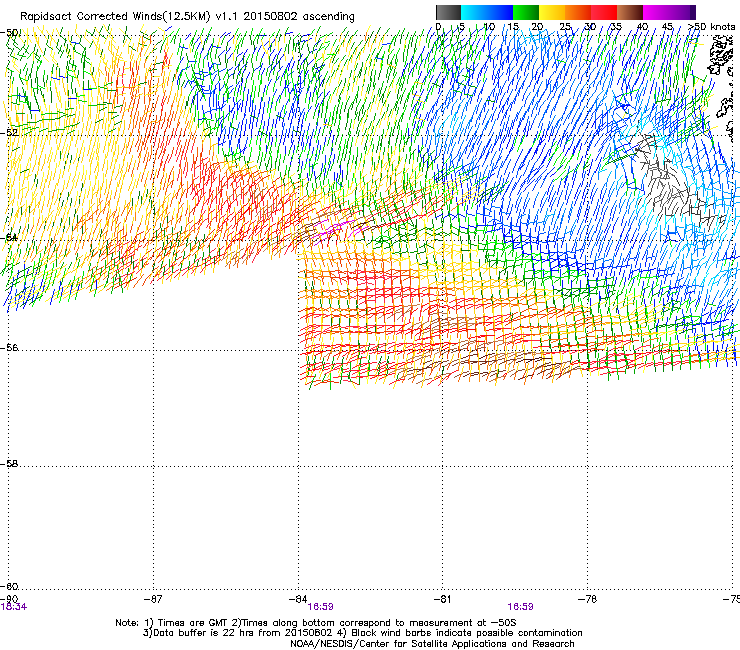Click the '20' legend scale label

tap(537, 26)
